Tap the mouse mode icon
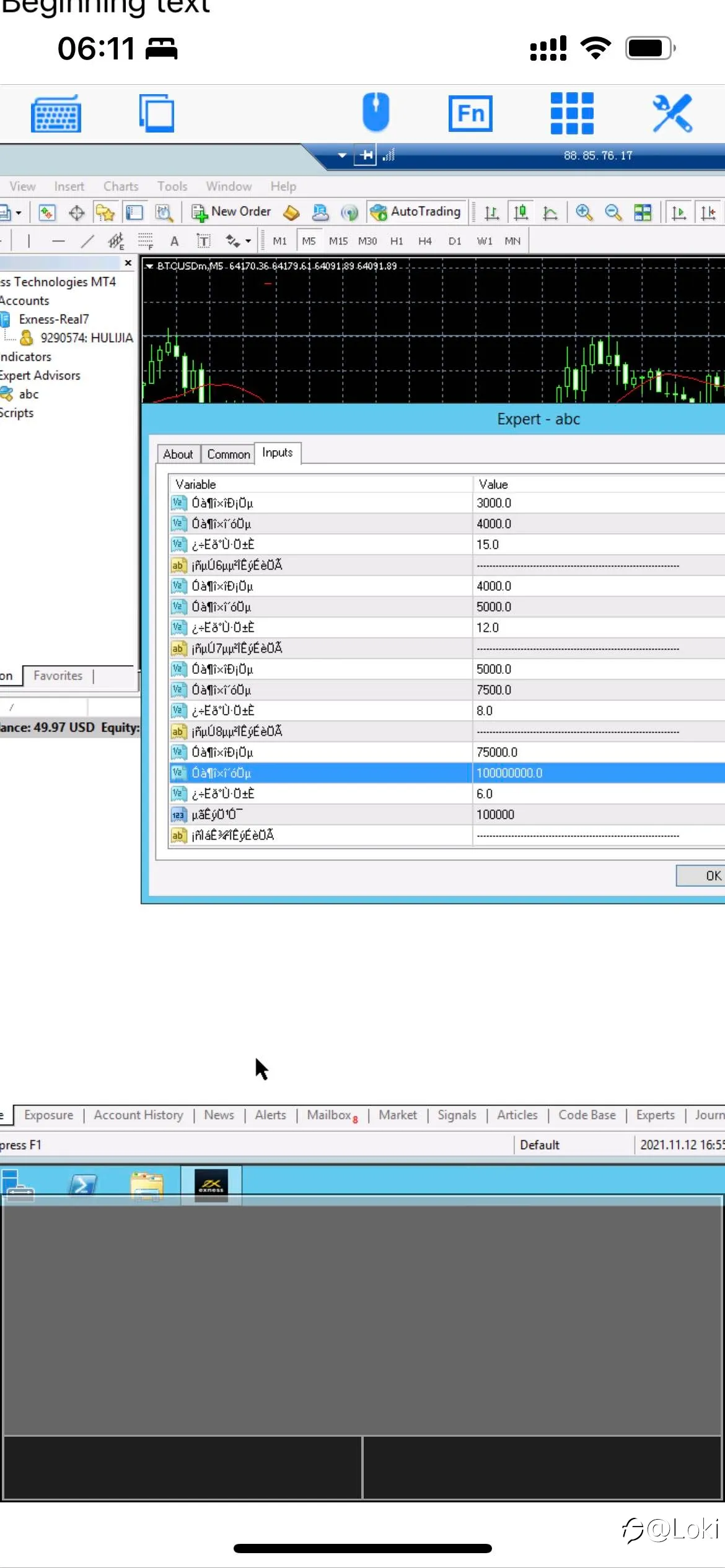The image size is (725, 1568). (x=376, y=112)
